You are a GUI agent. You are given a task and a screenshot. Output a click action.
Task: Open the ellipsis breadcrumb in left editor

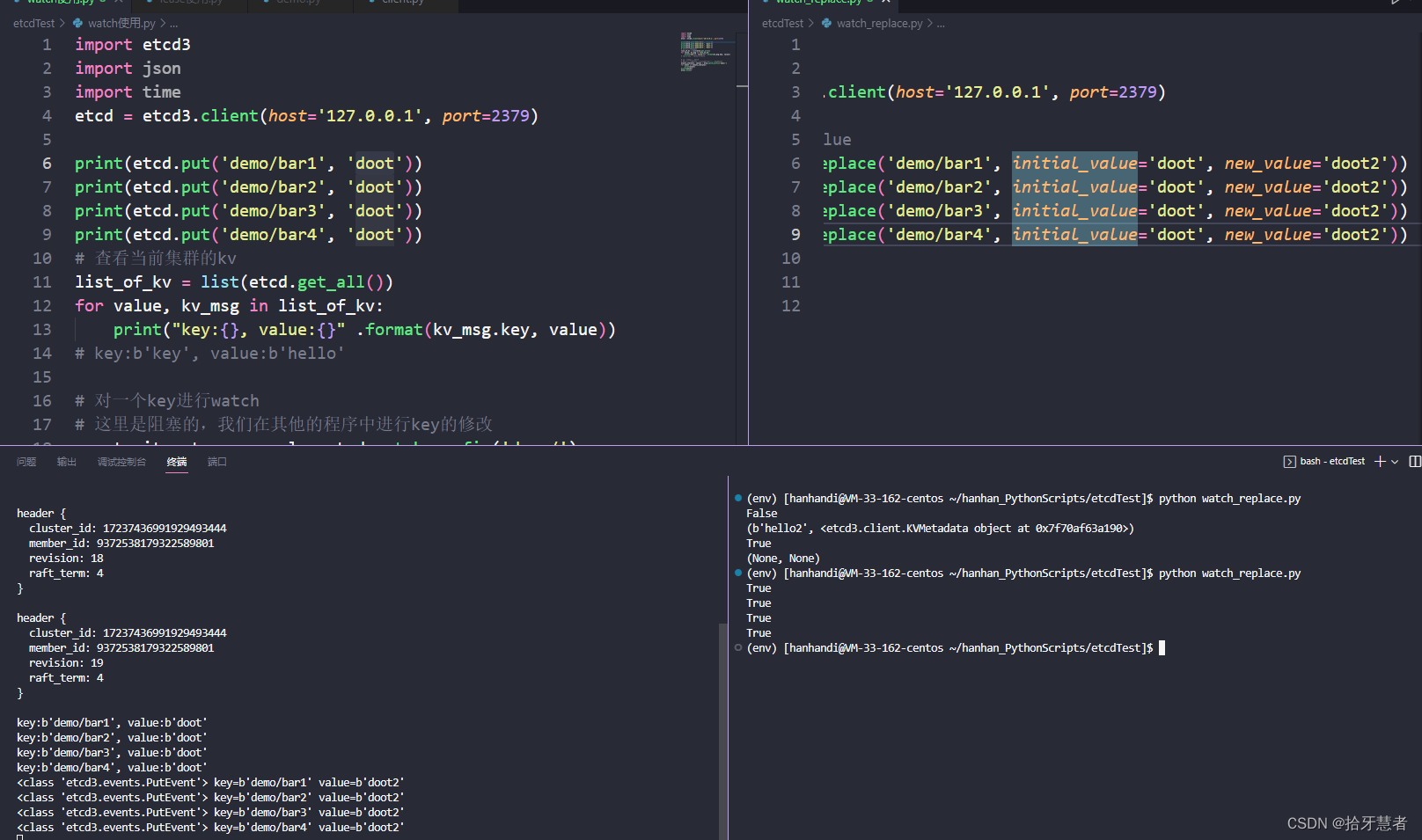point(173,24)
